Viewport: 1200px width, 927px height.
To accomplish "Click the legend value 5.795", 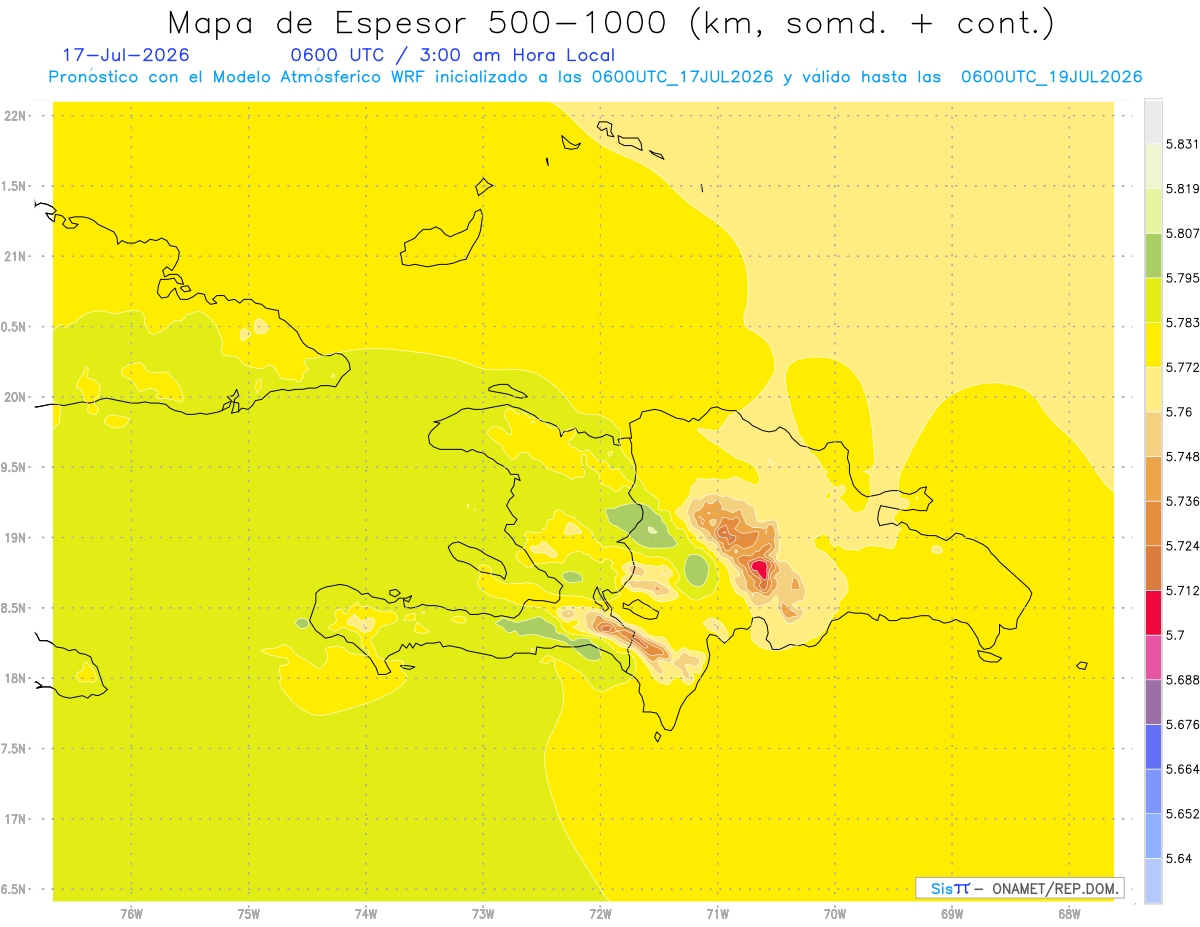I will (1184, 277).
